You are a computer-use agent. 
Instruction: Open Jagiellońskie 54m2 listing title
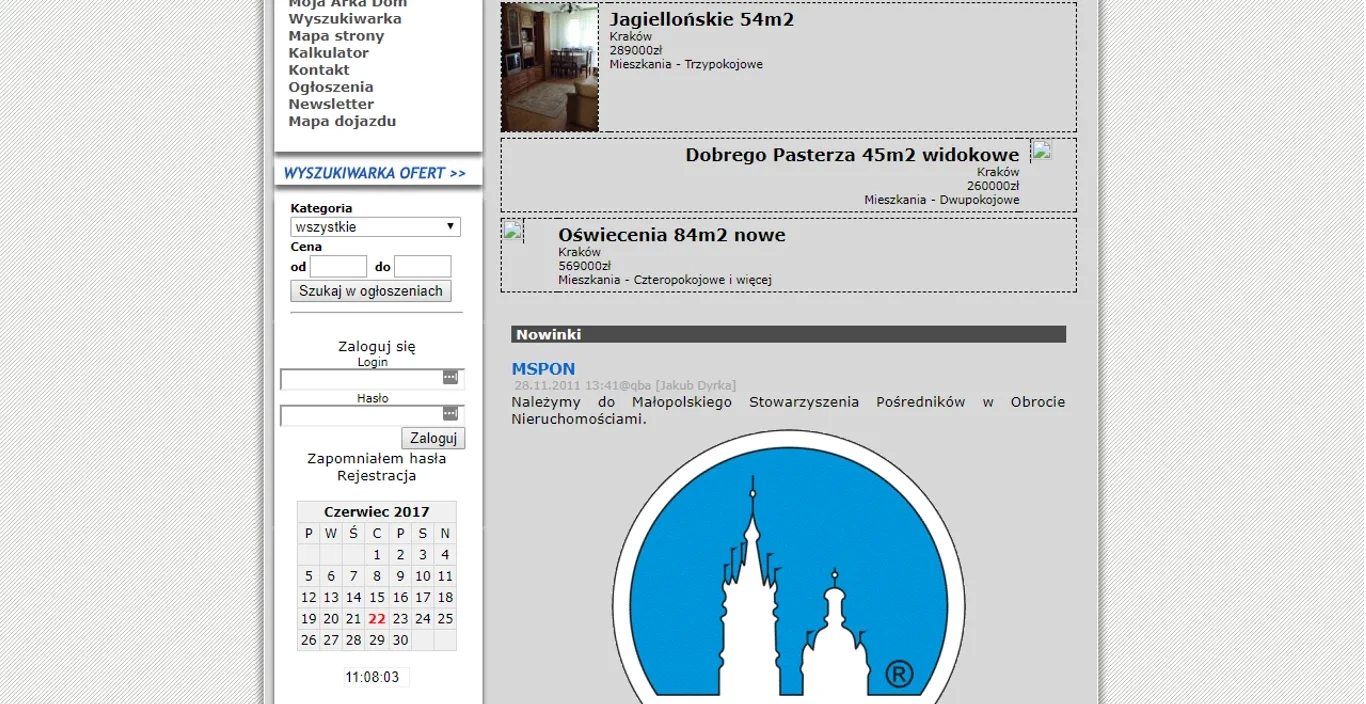702,19
